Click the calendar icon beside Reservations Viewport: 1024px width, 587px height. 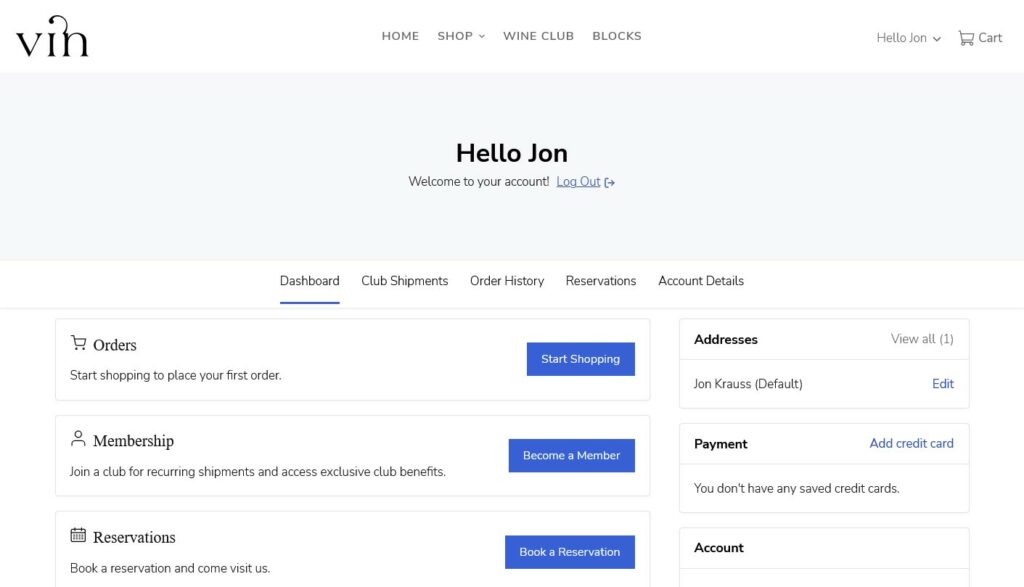point(78,536)
